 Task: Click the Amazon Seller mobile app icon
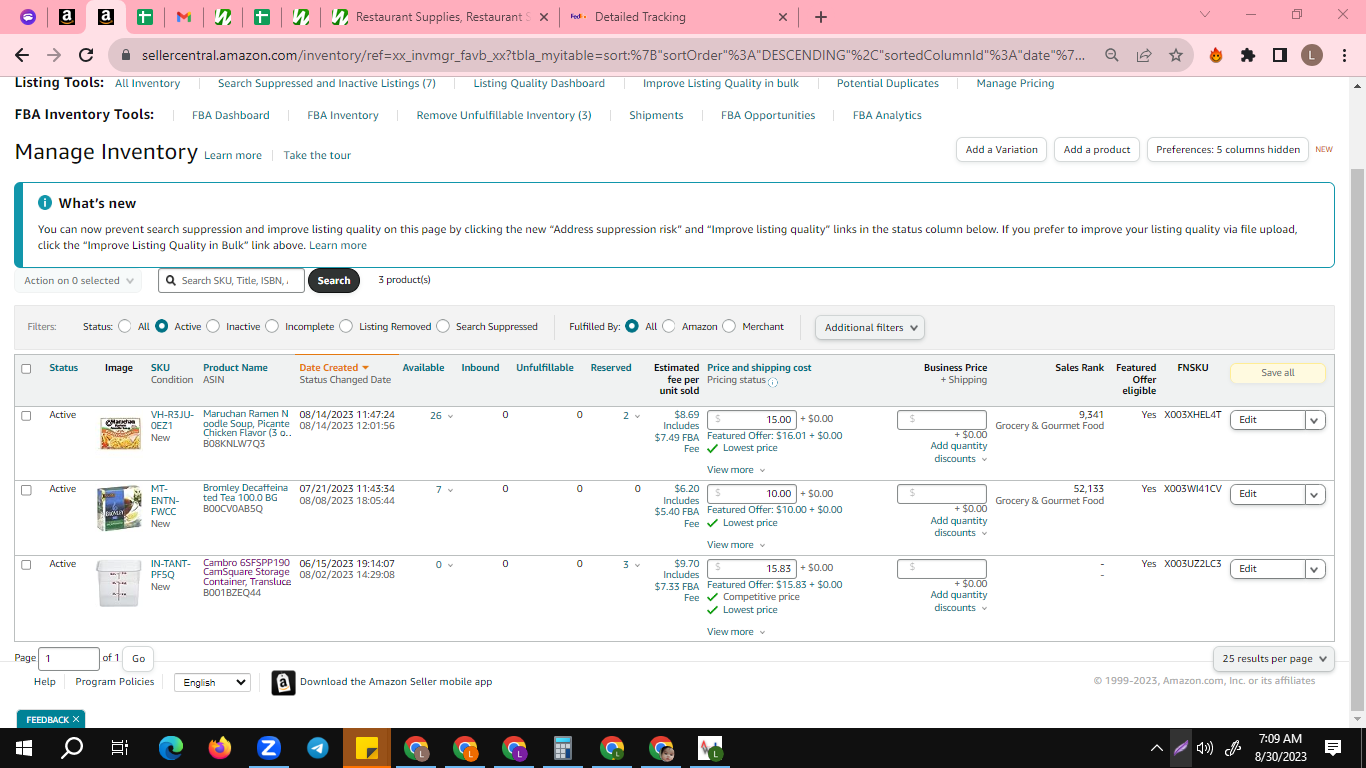(x=283, y=682)
